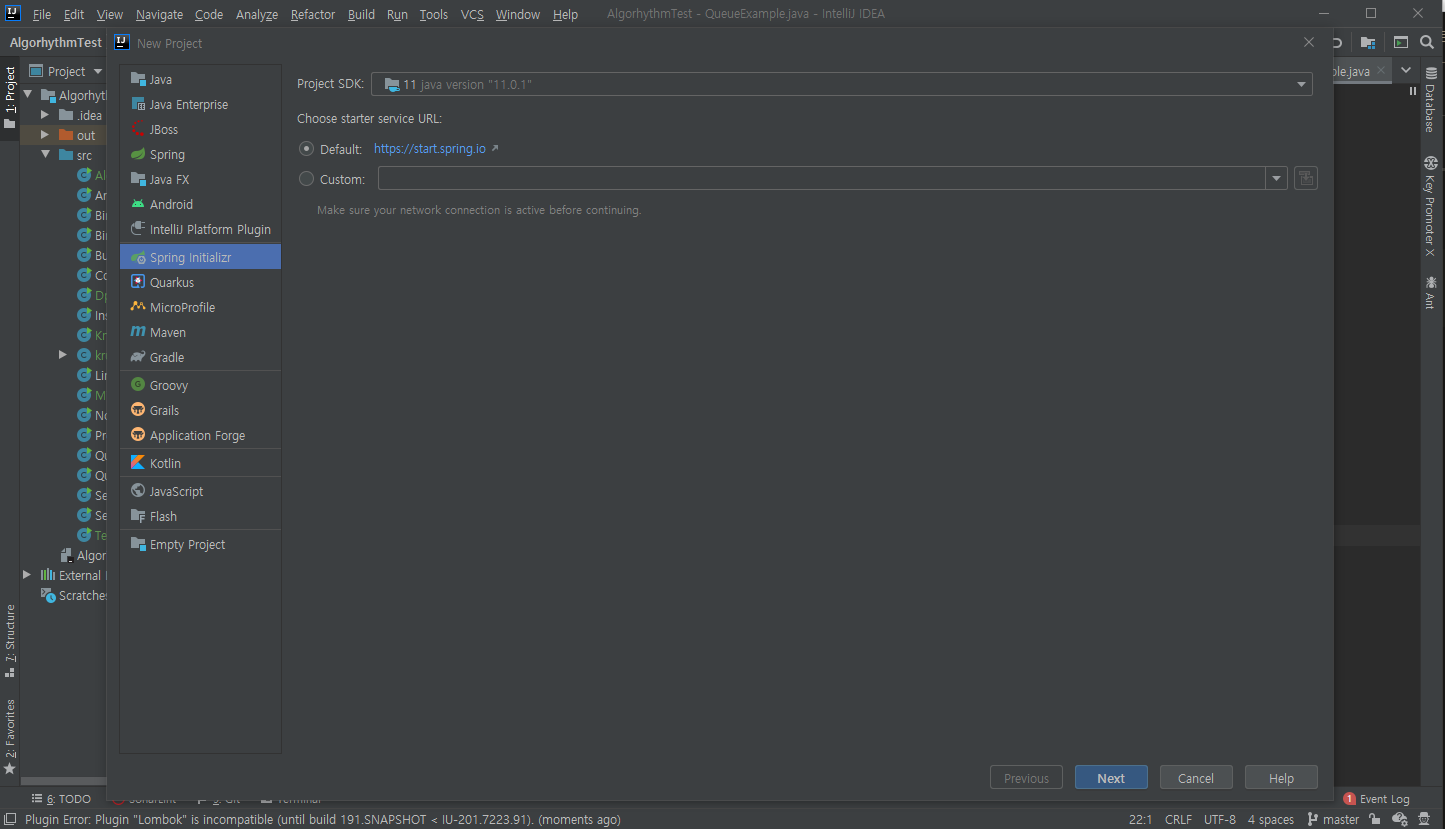Screen dimensions: 1445x829
Task: Click Run Anything icon in main toolbar
Action: point(1401,43)
